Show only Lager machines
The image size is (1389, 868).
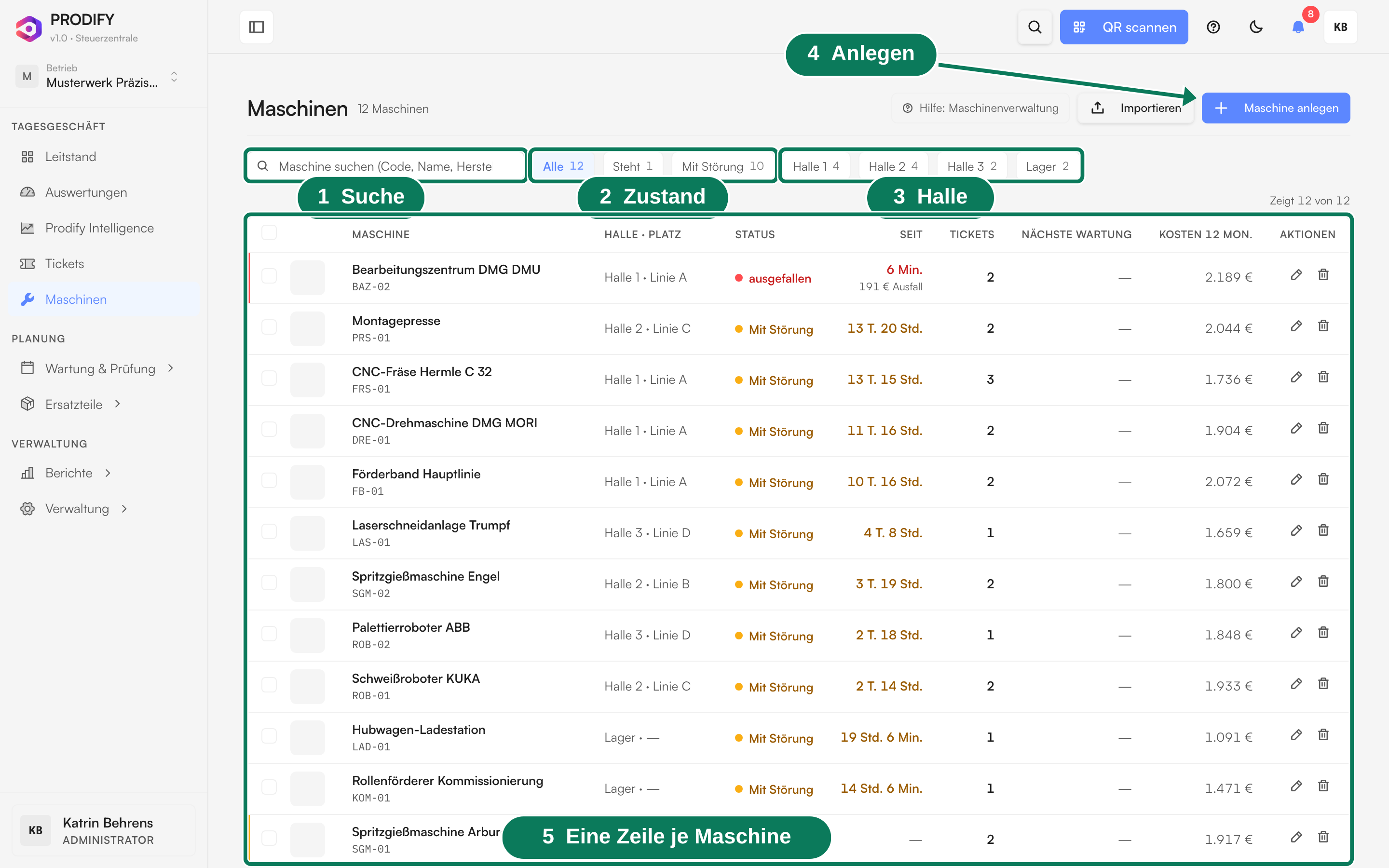pyautogui.click(x=1047, y=166)
